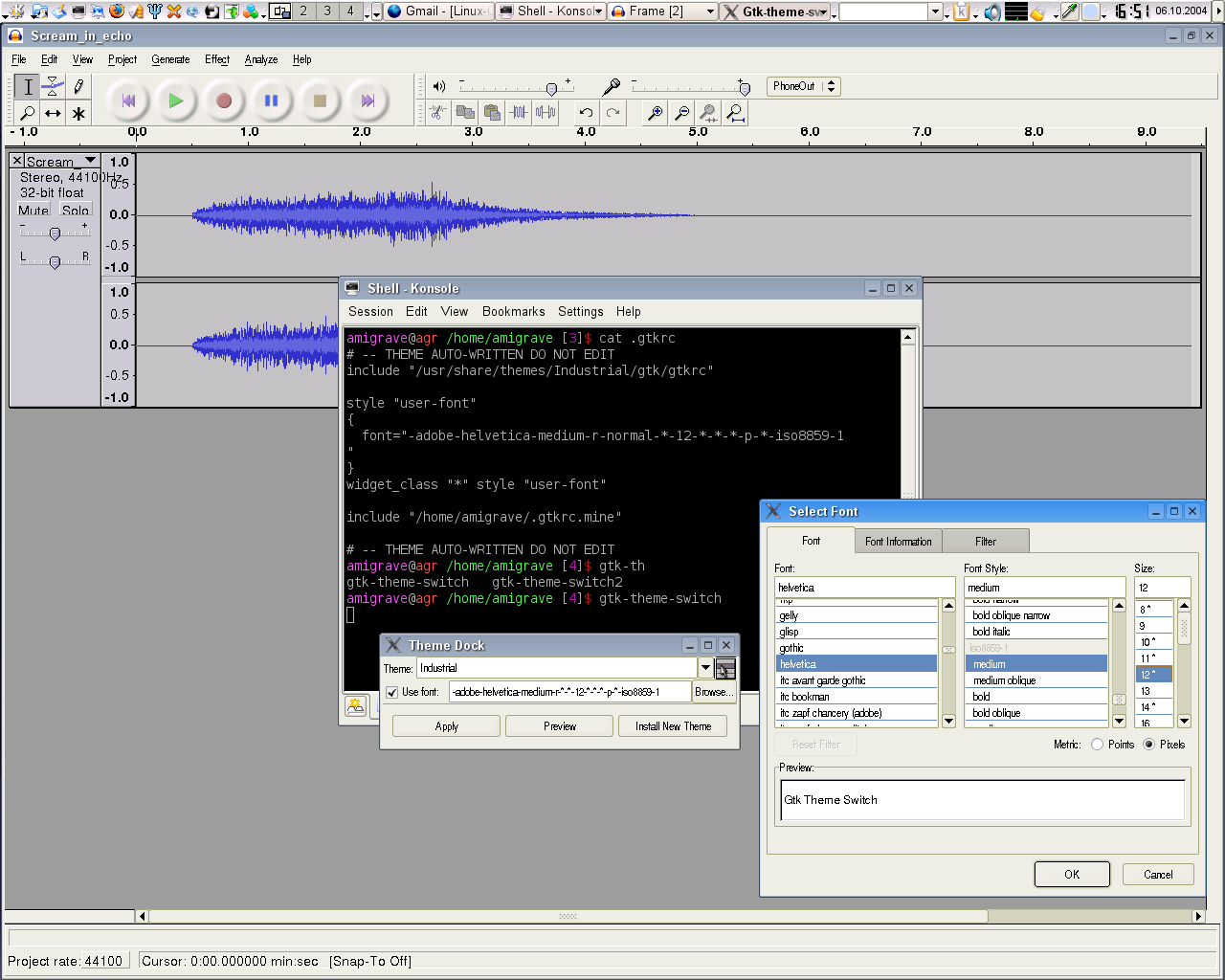This screenshot has height=980, width=1225.
Task: Click the Cut scissors icon
Action: (x=437, y=113)
